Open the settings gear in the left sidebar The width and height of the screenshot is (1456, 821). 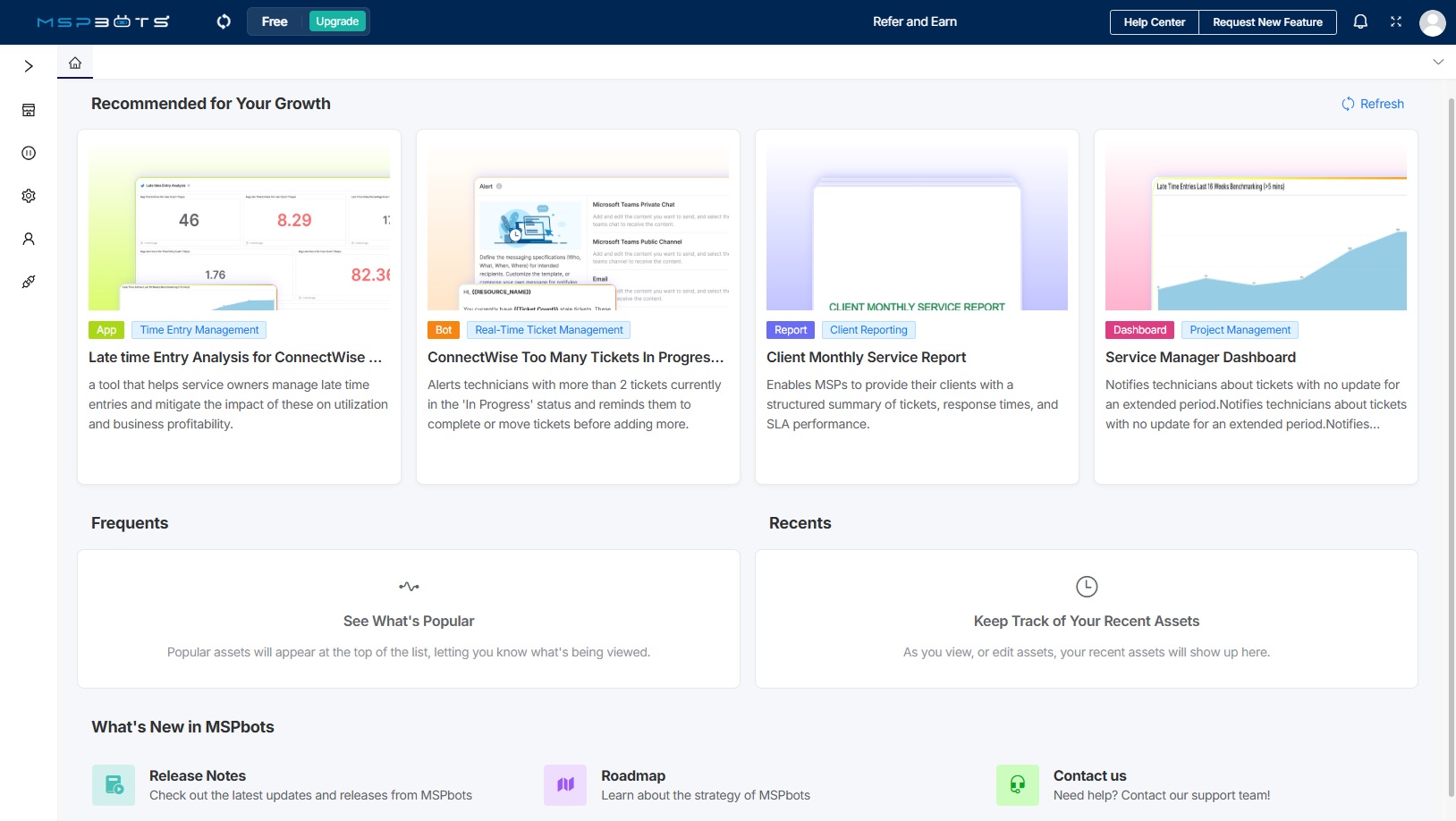[29, 196]
